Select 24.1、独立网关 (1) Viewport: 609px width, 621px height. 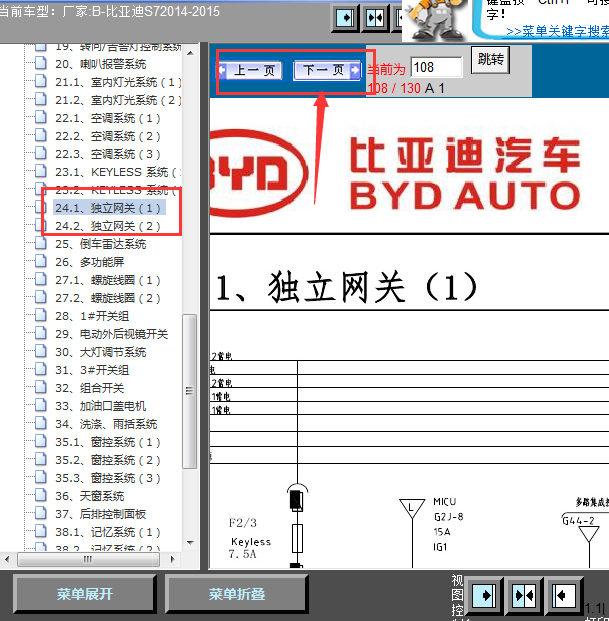point(108,208)
